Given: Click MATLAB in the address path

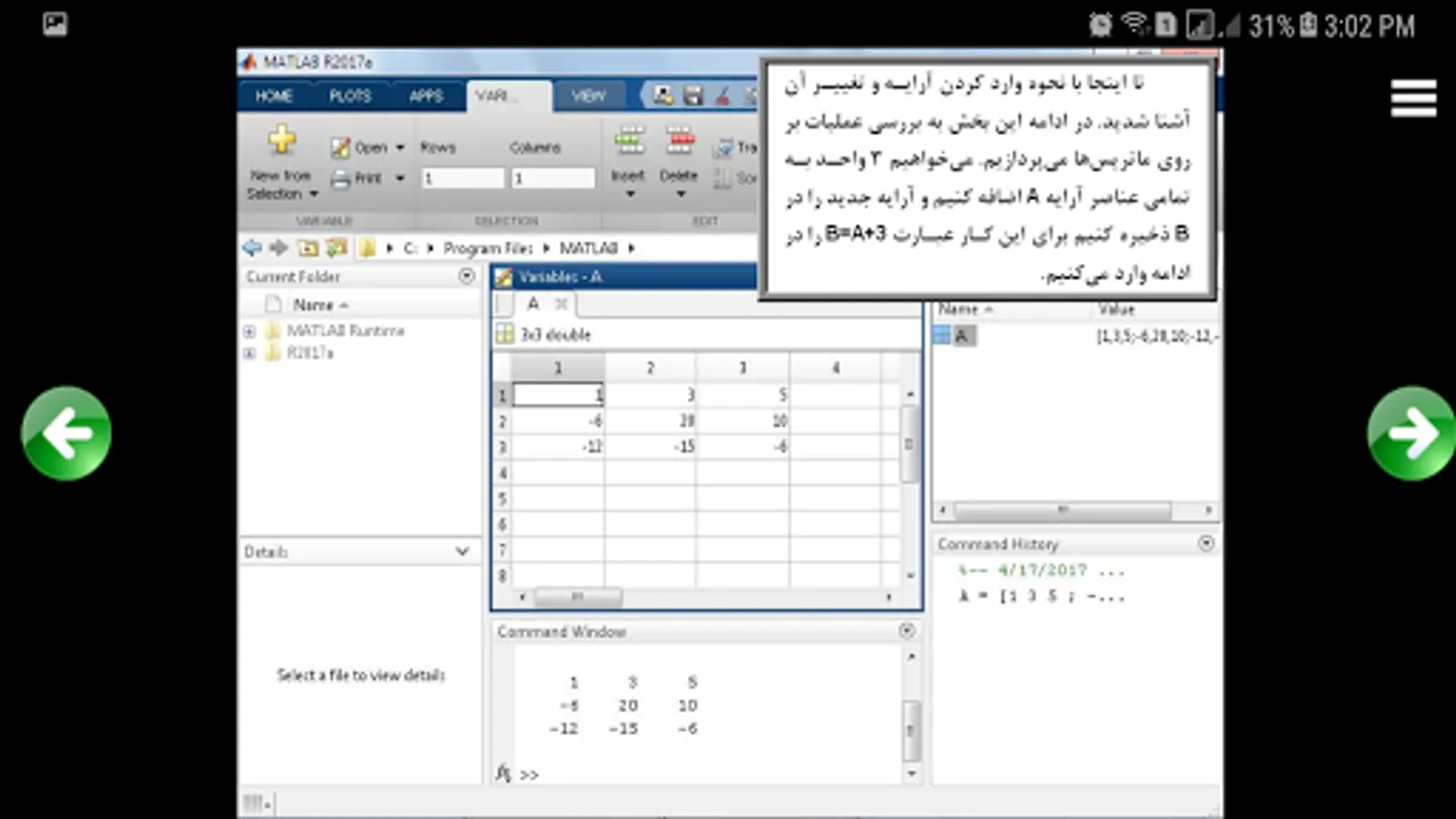Looking at the screenshot, I should (x=588, y=248).
